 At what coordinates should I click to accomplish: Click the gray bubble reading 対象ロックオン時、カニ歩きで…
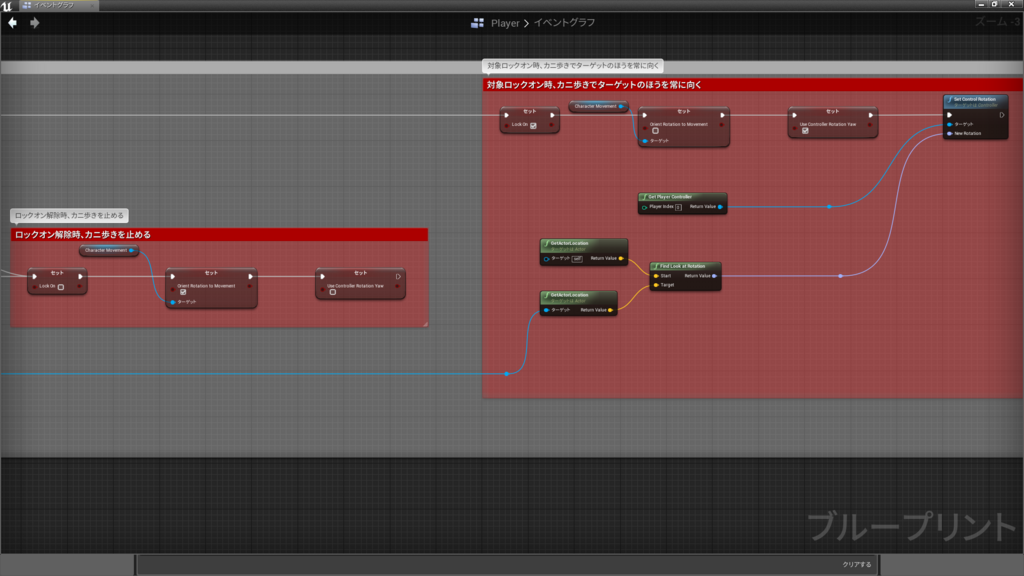click(573, 65)
